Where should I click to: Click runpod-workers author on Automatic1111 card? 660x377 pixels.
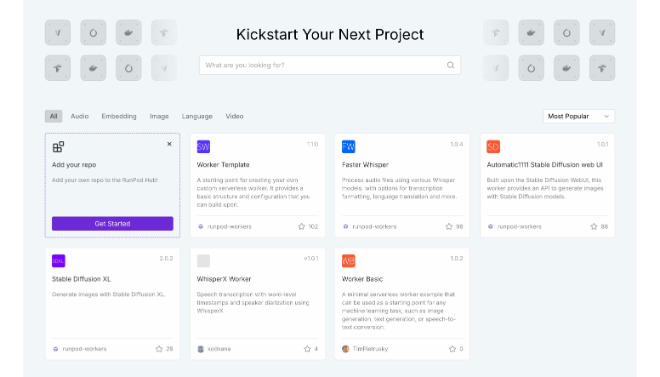pyautogui.click(x=519, y=226)
